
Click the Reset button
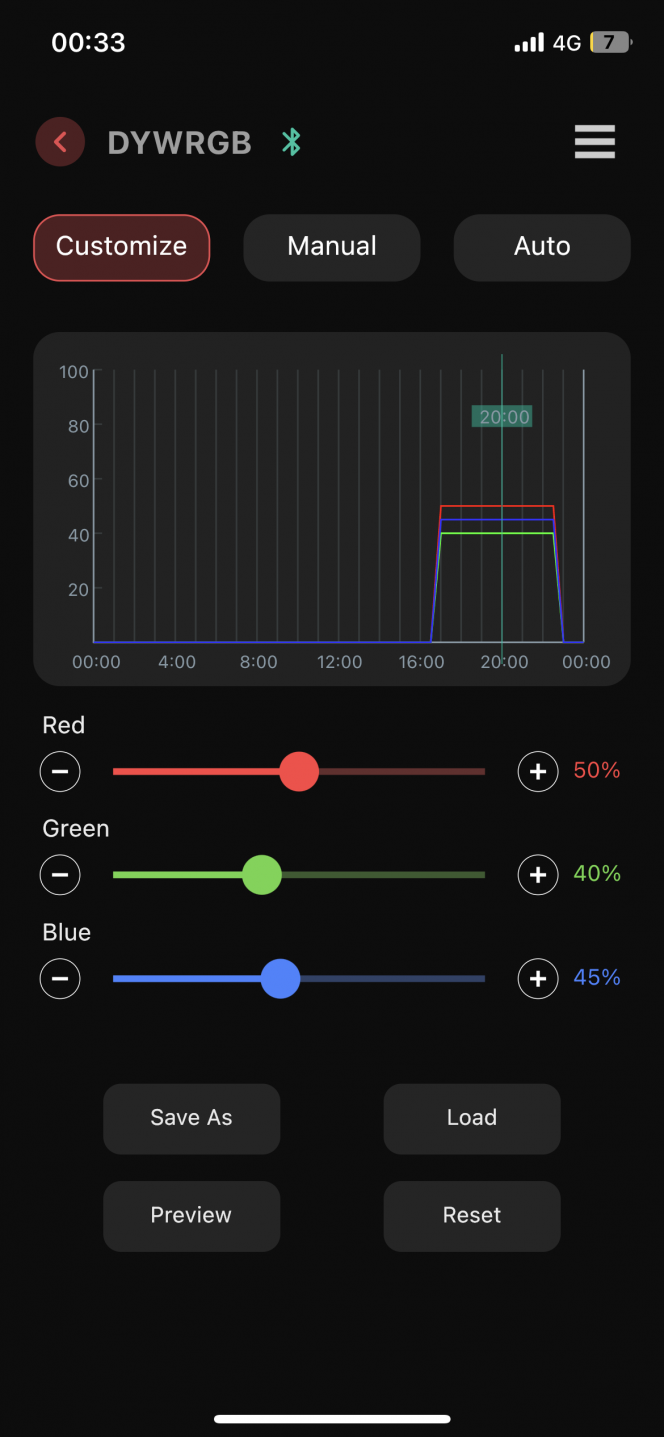pos(472,1216)
